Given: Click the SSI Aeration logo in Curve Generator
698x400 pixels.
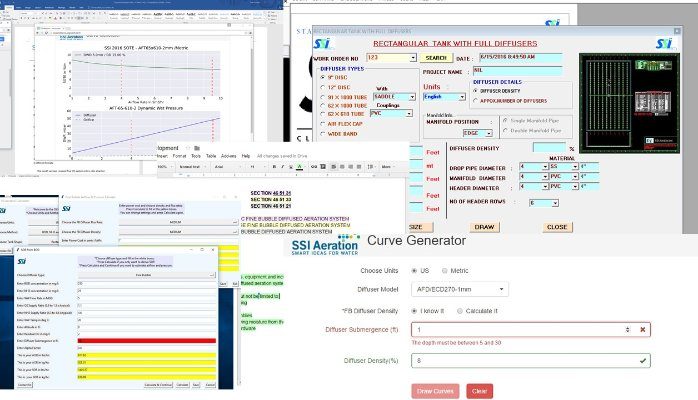Looking at the screenshot, I should point(325,245).
